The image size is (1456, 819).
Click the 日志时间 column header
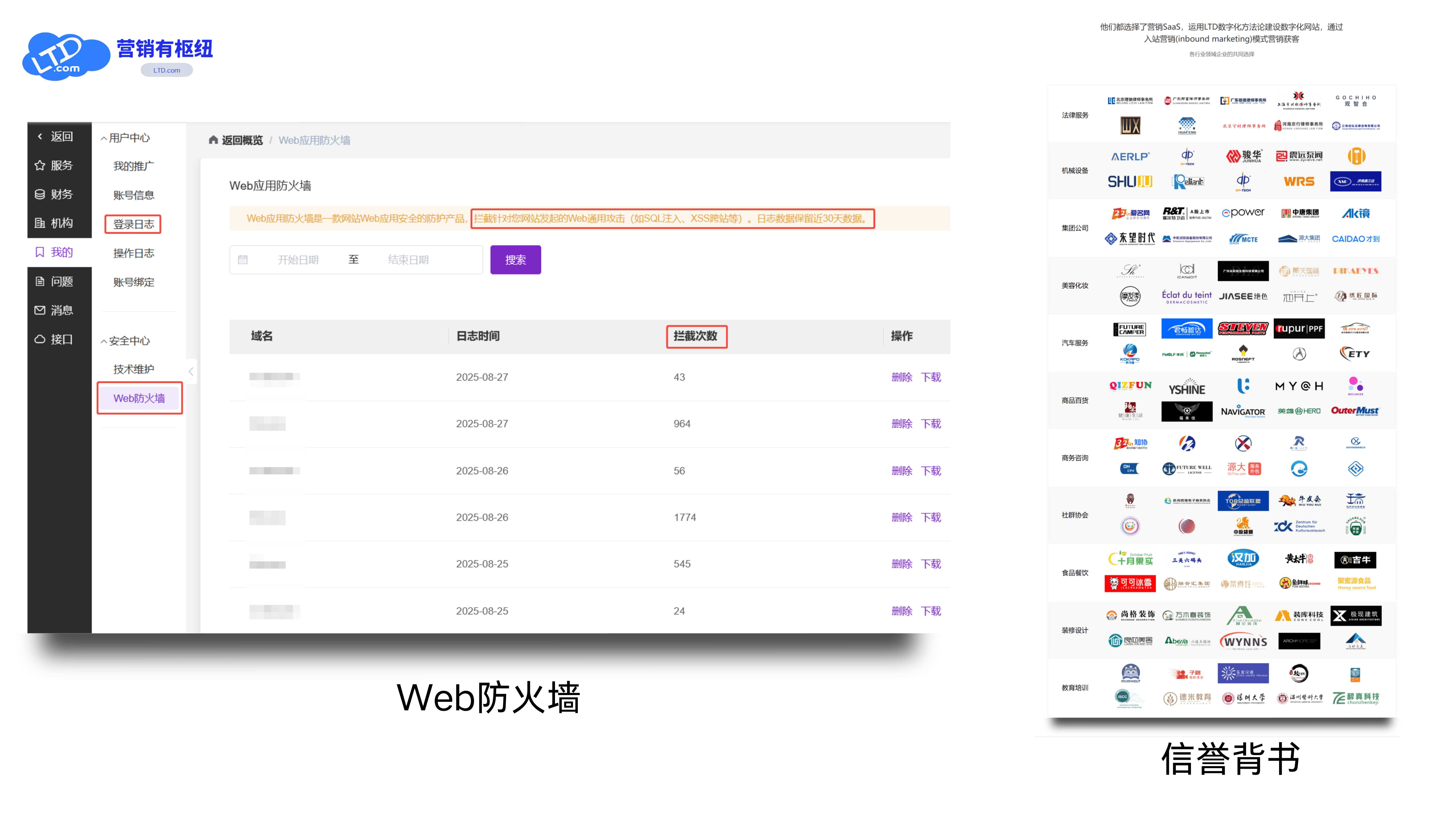[478, 336]
